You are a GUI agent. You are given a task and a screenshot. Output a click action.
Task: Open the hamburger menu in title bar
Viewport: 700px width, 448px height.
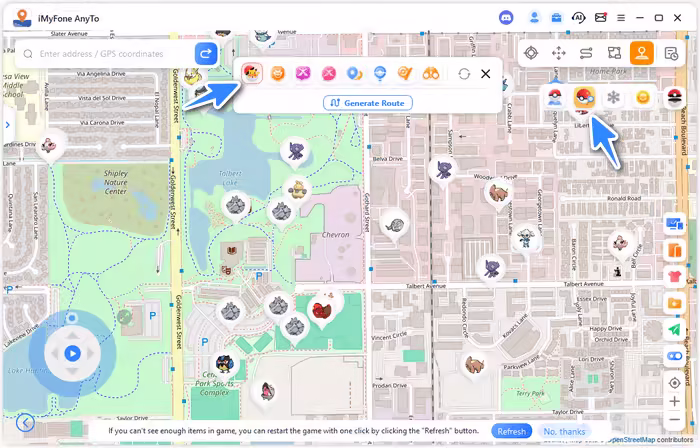pyautogui.click(x=621, y=18)
